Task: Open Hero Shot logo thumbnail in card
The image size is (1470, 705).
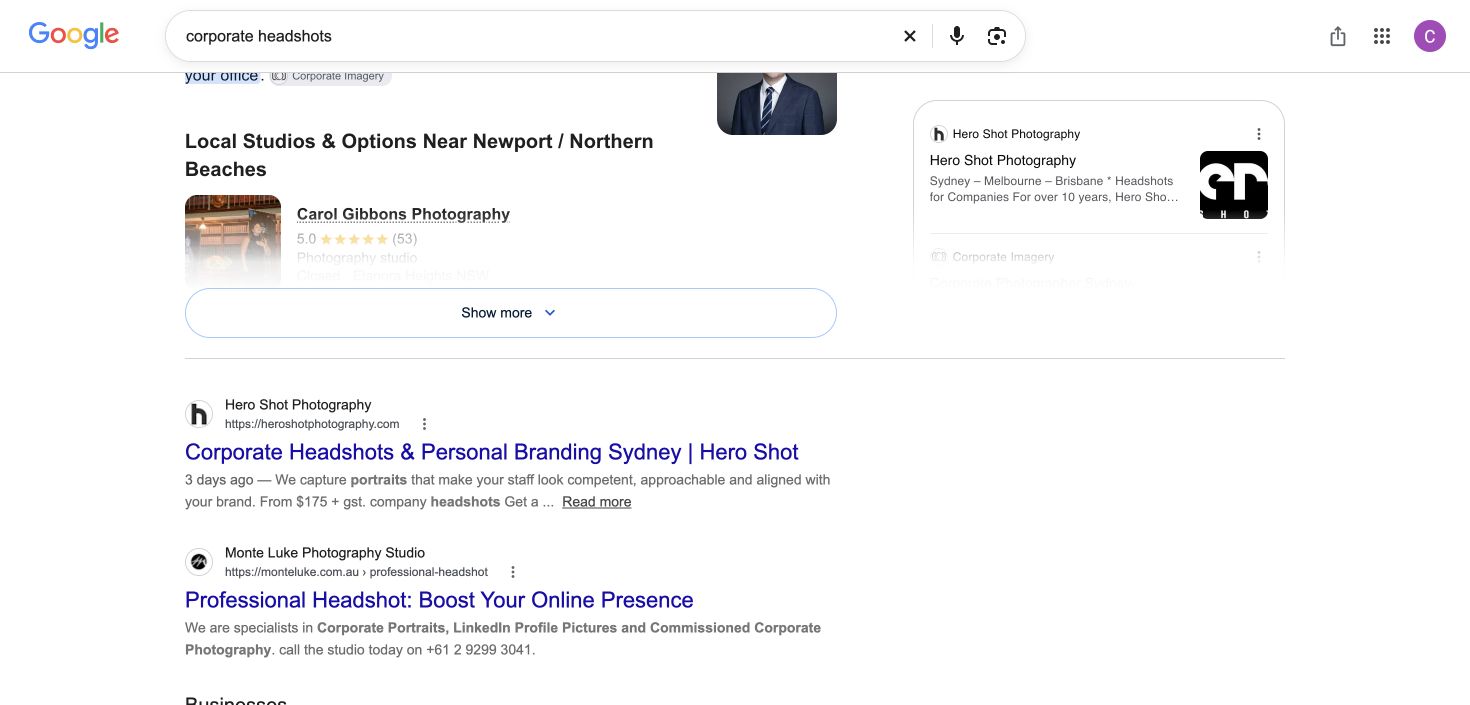Action: click(x=1234, y=185)
